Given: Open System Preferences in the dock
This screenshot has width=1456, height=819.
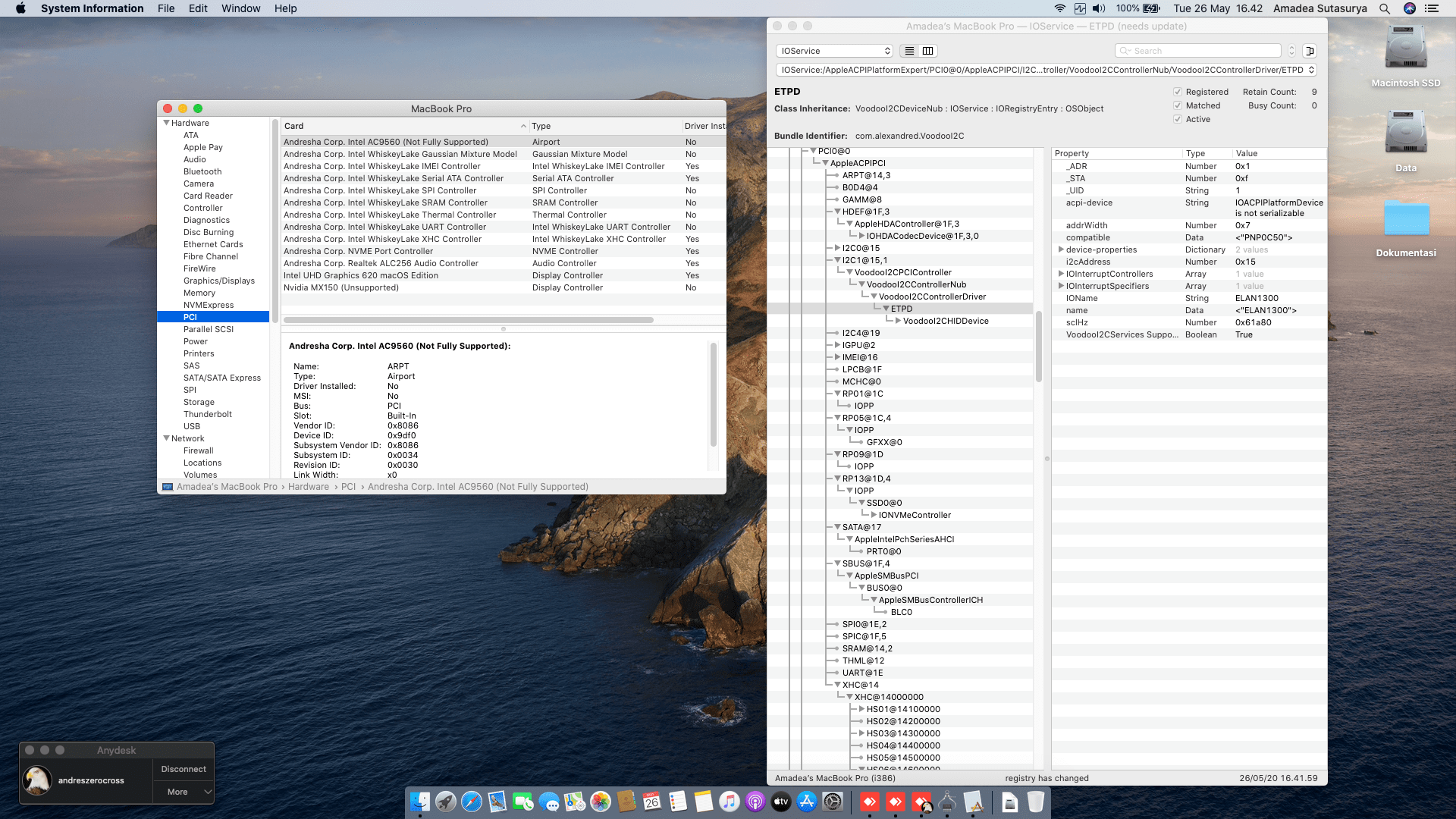Looking at the screenshot, I should pyautogui.click(x=833, y=802).
